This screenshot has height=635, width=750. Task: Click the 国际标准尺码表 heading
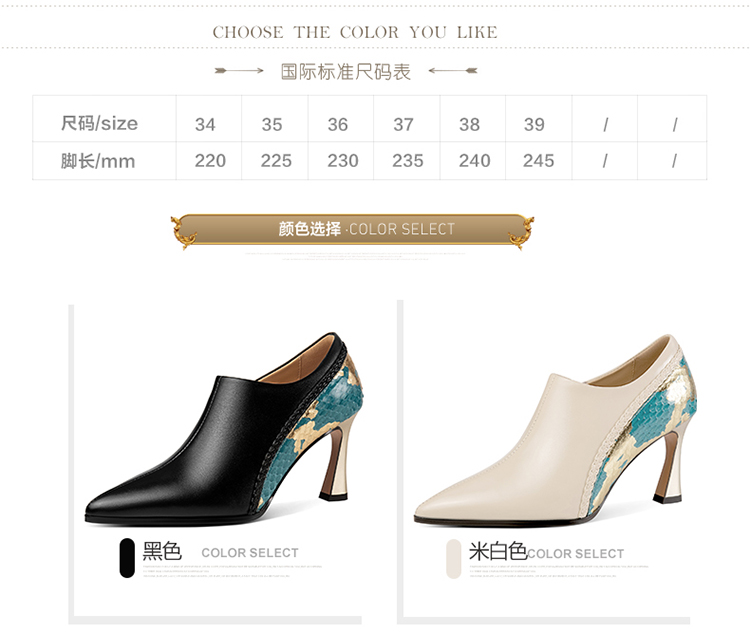(346, 72)
